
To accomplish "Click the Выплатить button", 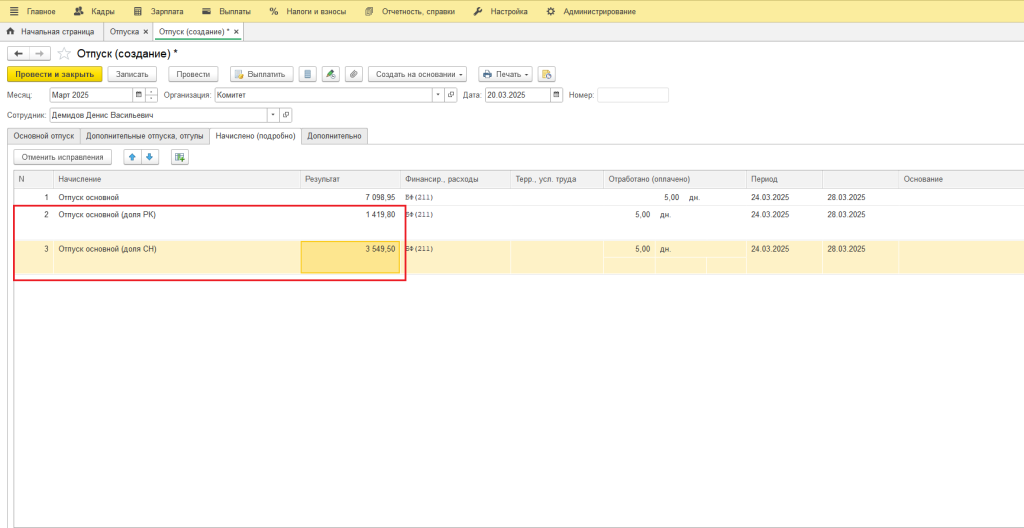I will tap(261, 74).
